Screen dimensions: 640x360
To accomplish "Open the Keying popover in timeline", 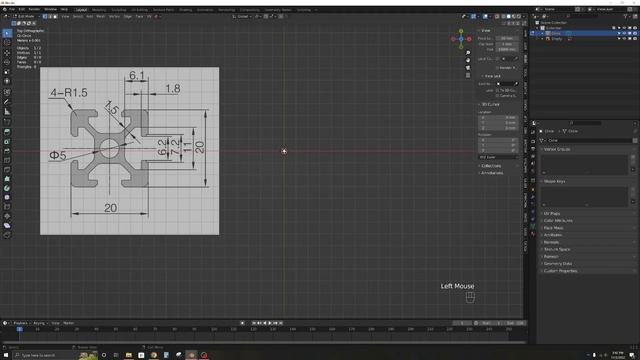I will coord(40,323).
